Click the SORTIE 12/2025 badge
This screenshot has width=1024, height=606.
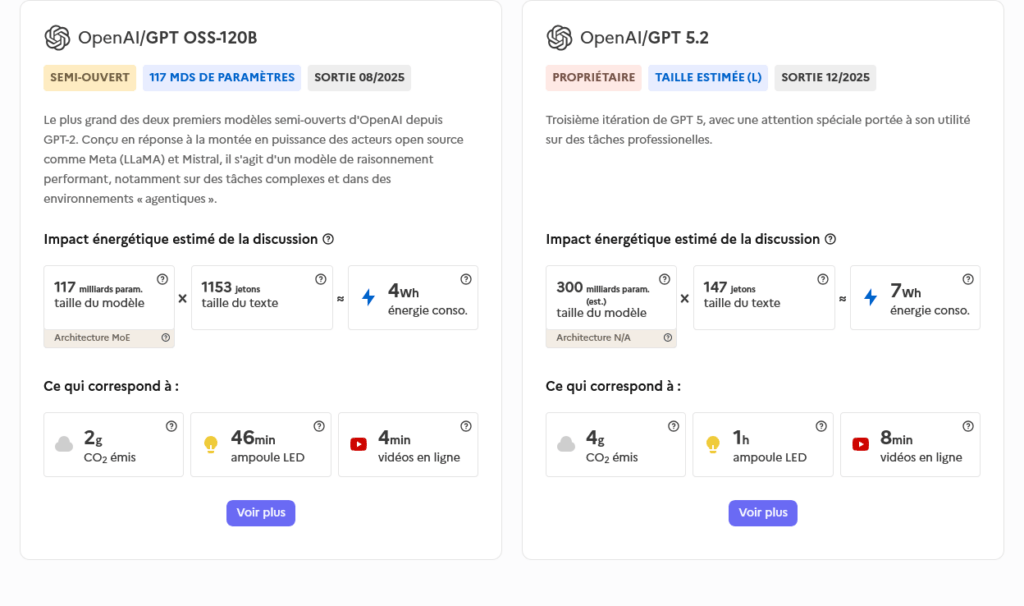[825, 78]
